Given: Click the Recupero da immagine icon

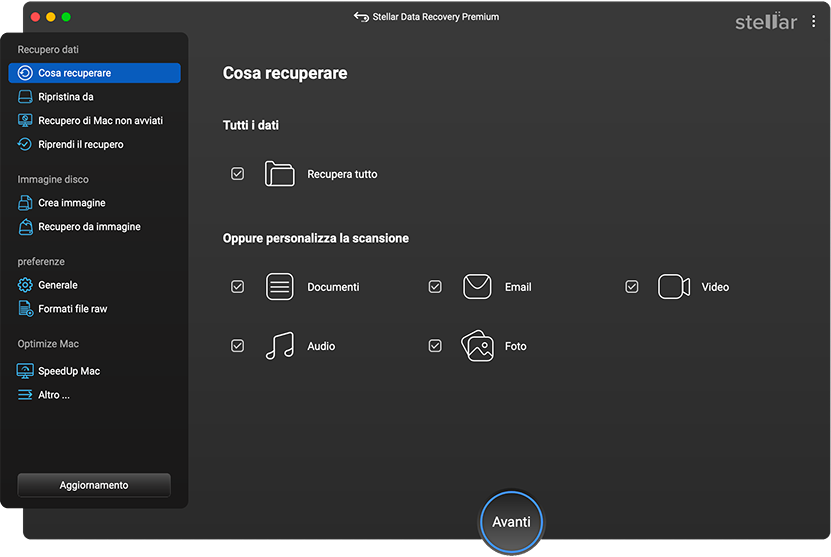Looking at the screenshot, I should click(25, 226).
